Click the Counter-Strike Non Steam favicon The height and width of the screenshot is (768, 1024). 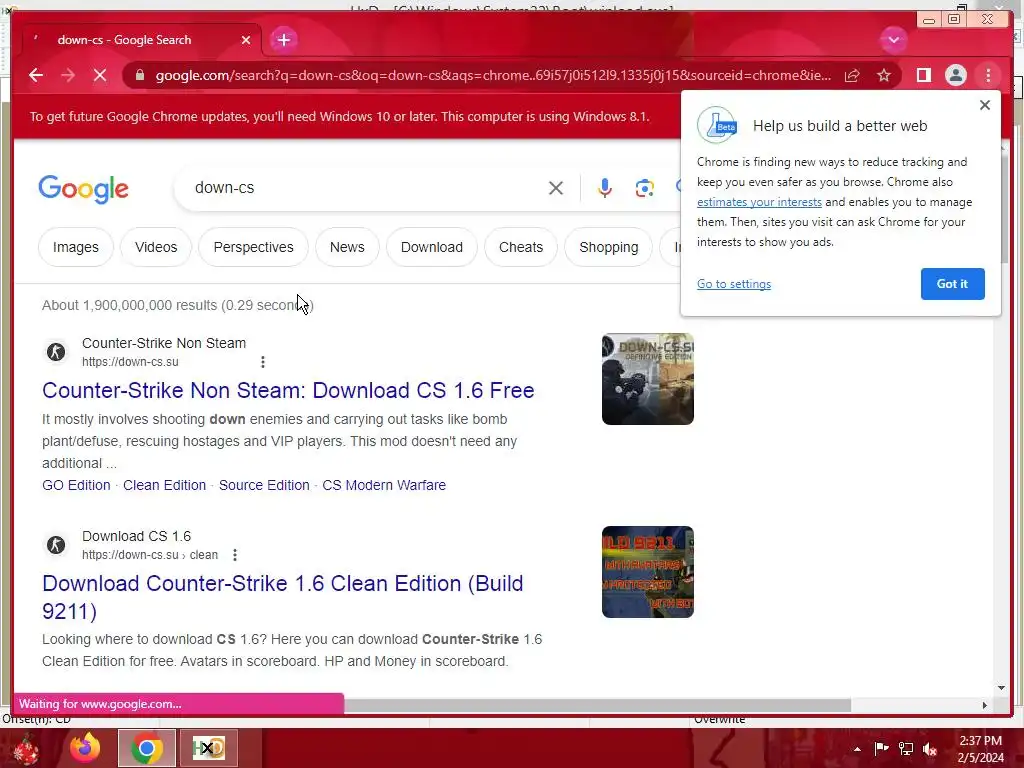[x=56, y=352]
